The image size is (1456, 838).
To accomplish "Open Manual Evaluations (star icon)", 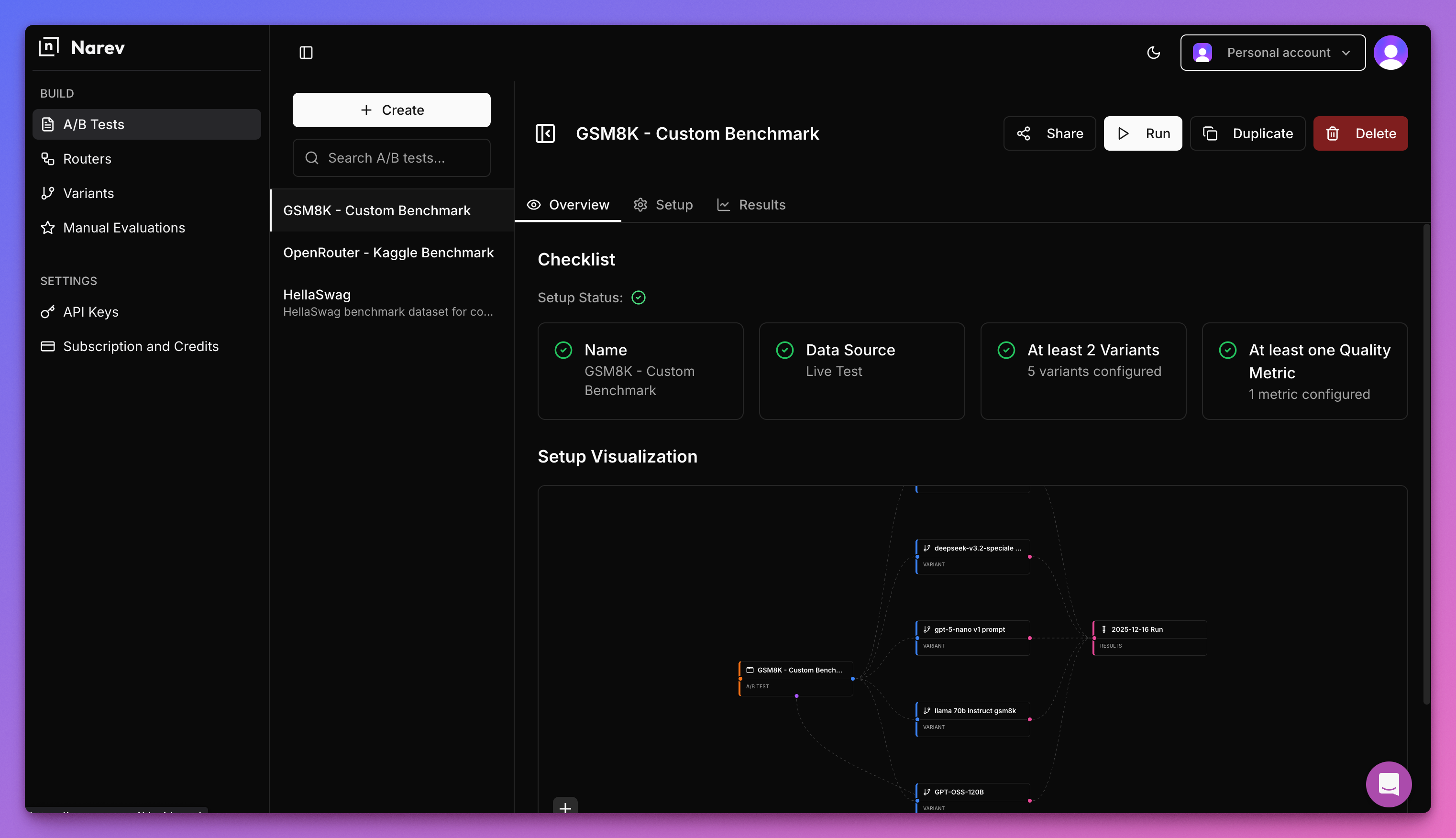I will [x=124, y=228].
